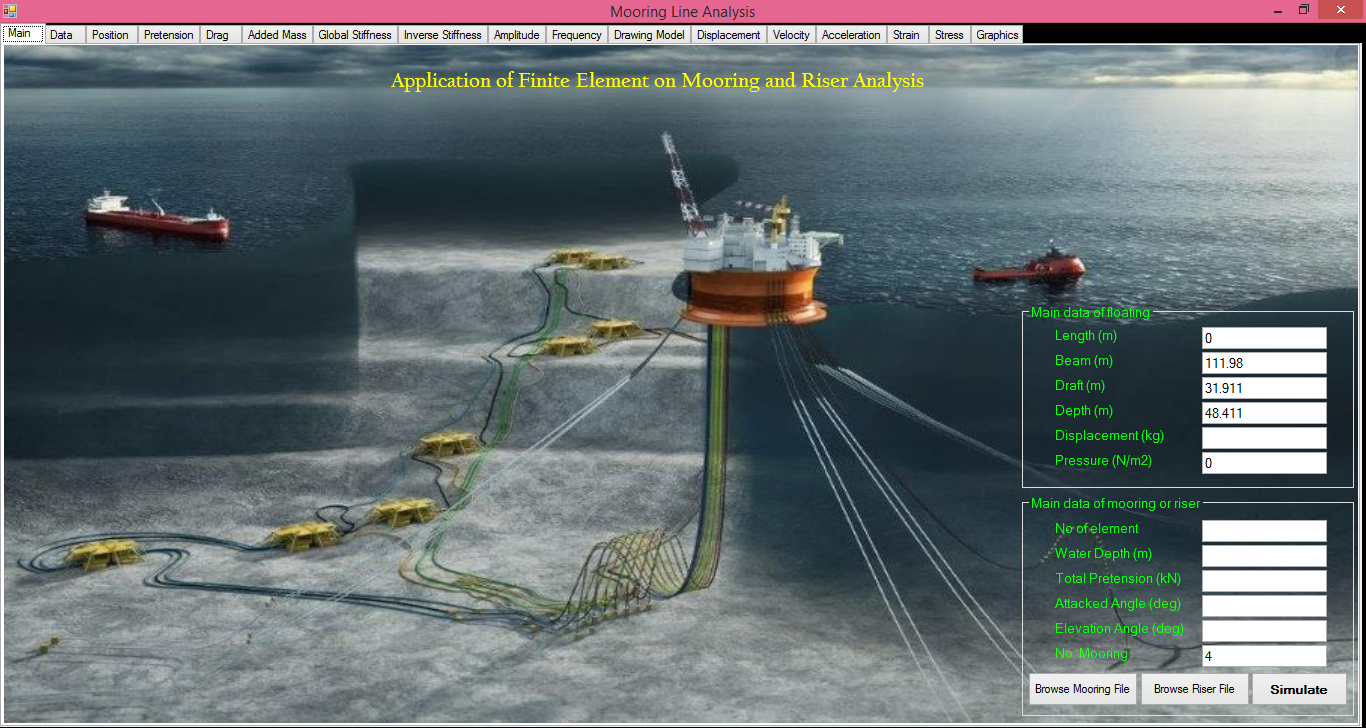Select the No of element field

coord(1264,531)
